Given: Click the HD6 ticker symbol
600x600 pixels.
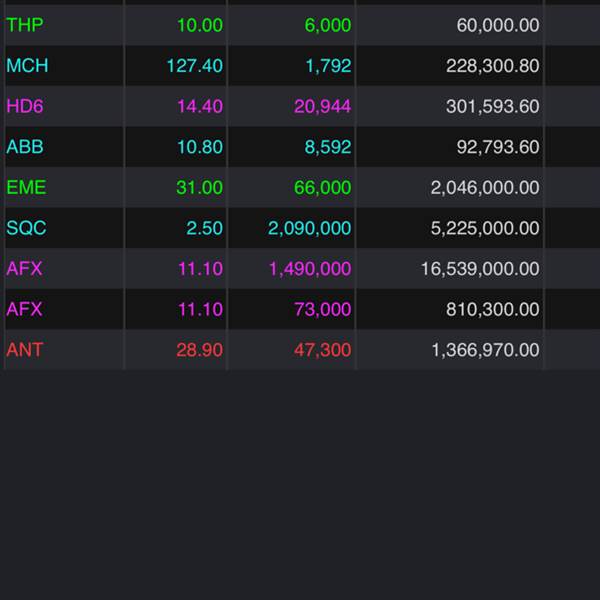Looking at the screenshot, I should pyautogui.click(x=25, y=106).
